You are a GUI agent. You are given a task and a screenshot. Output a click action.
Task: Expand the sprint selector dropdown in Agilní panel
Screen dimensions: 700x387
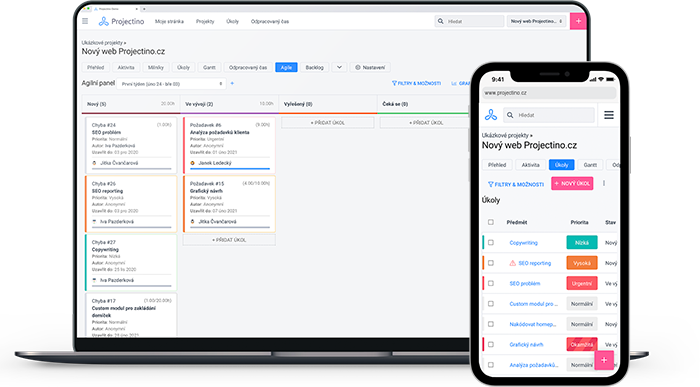click(x=171, y=84)
